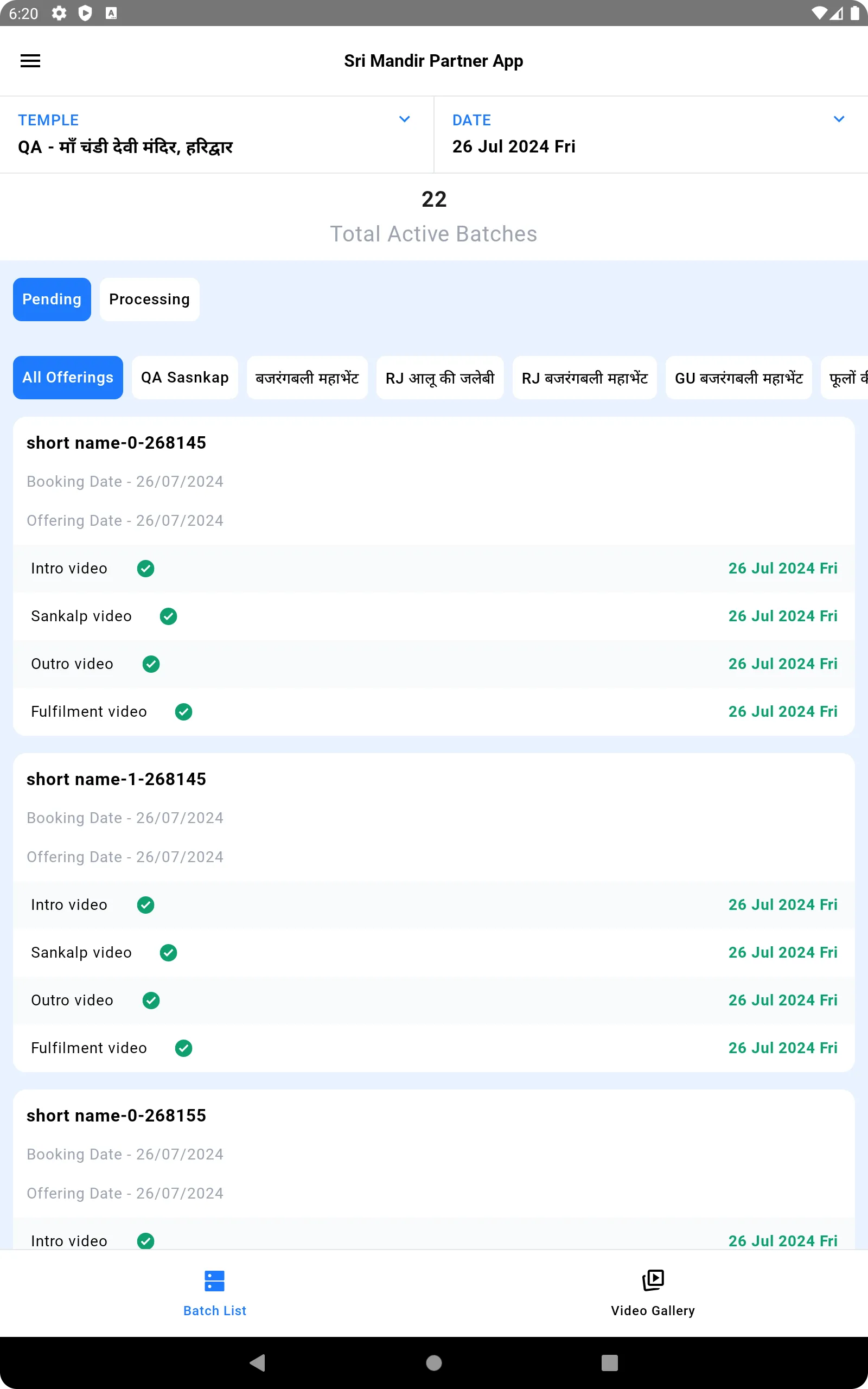Select the All Offerings filter chip
The height and width of the screenshot is (1389, 868).
pyautogui.click(x=68, y=378)
